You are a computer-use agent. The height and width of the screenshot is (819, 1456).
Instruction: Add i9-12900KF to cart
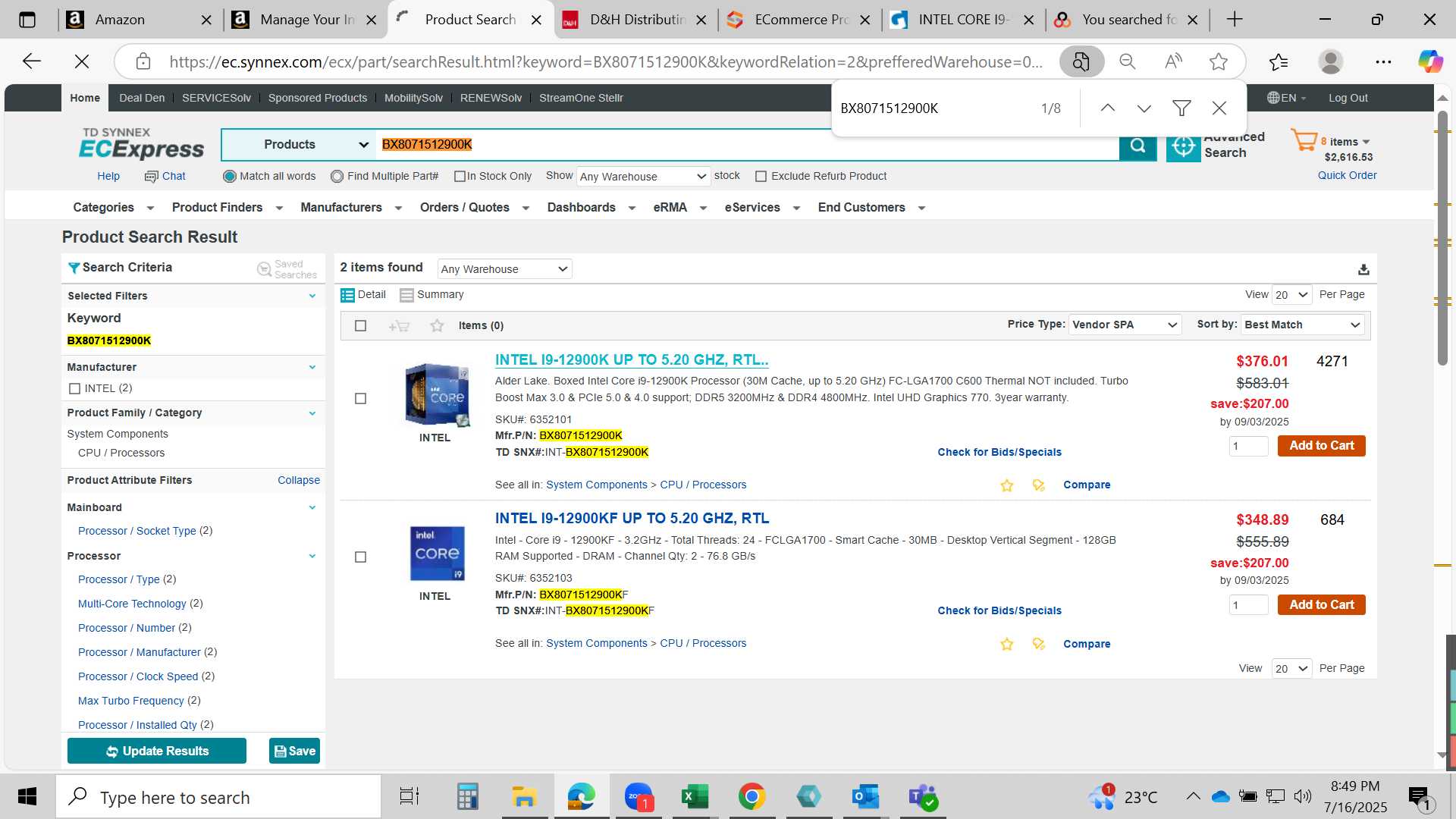[1321, 605]
